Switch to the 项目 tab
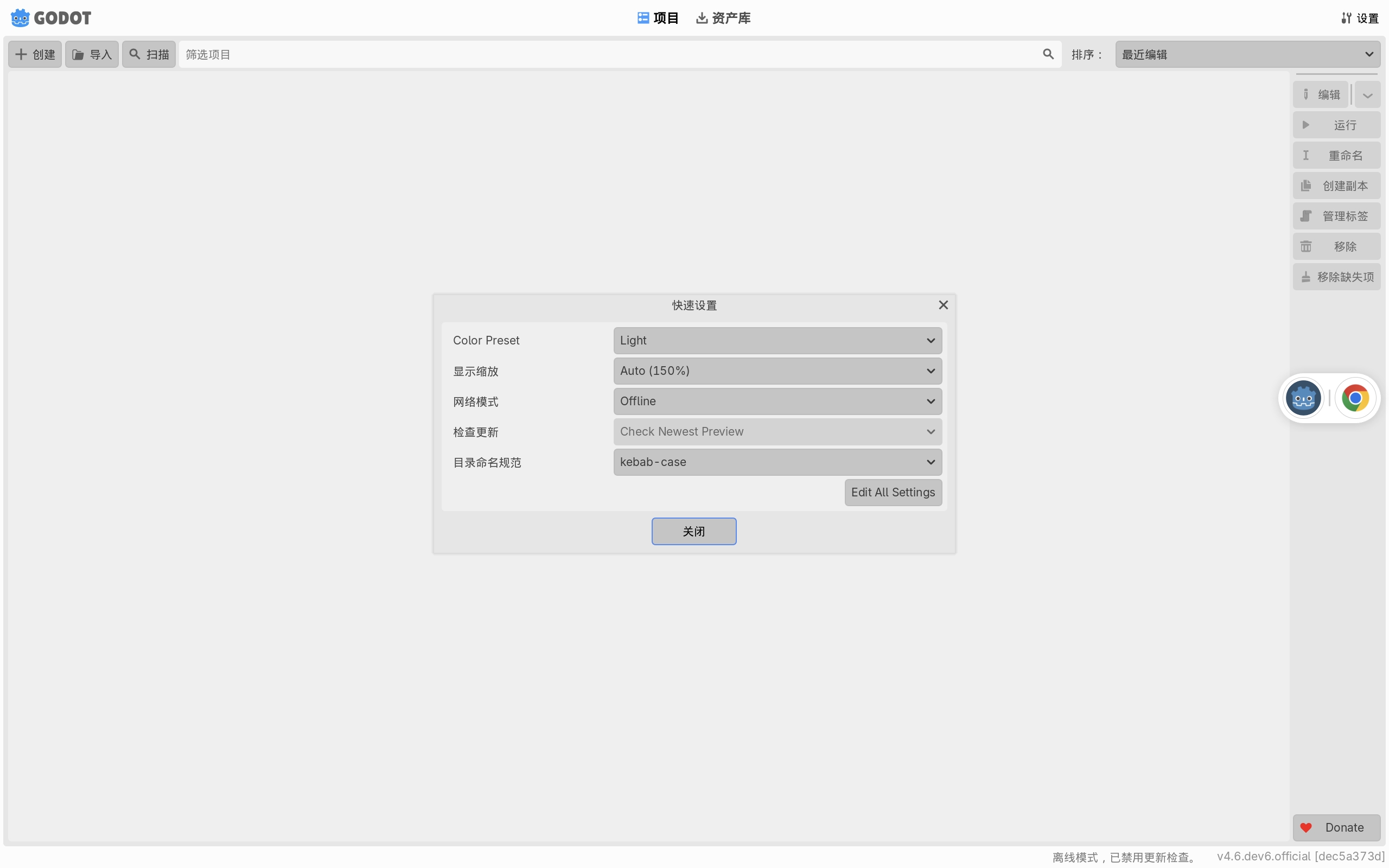This screenshot has width=1389, height=868. tap(658, 18)
